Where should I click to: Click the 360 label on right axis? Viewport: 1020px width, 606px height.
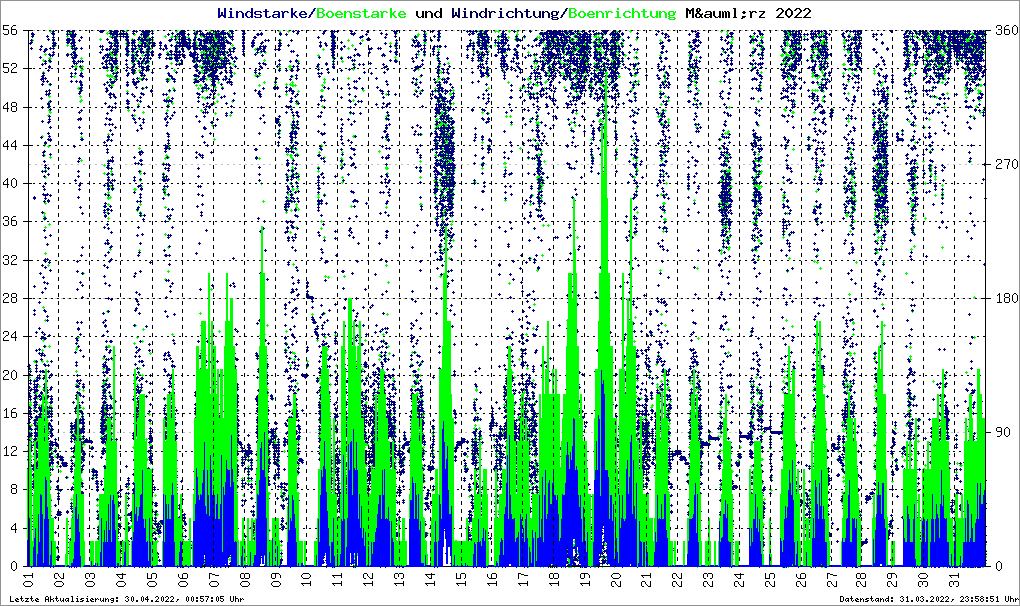[x=1002, y=31]
